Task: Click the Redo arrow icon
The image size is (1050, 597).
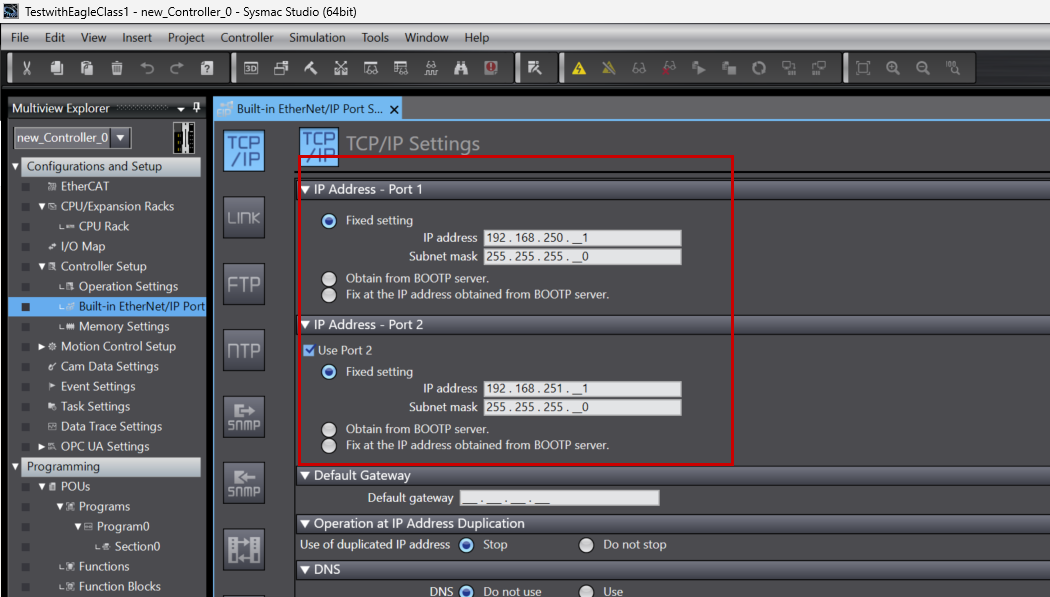Action: click(177, 68)
